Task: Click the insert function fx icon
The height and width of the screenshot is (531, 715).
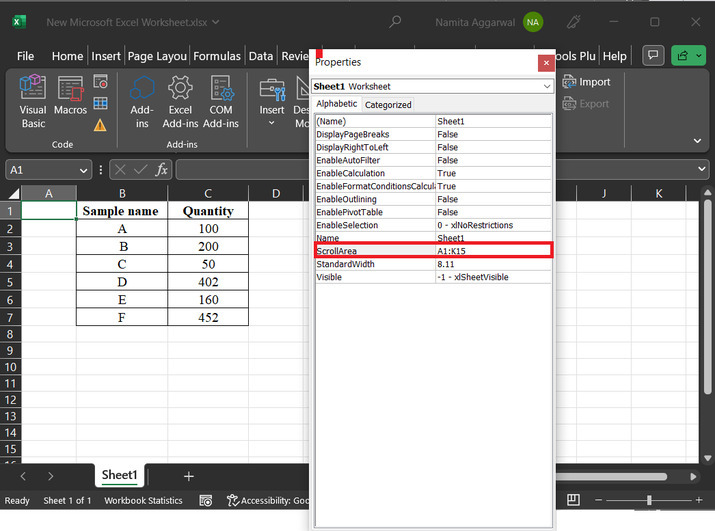Action: click(x=160, y=170)
